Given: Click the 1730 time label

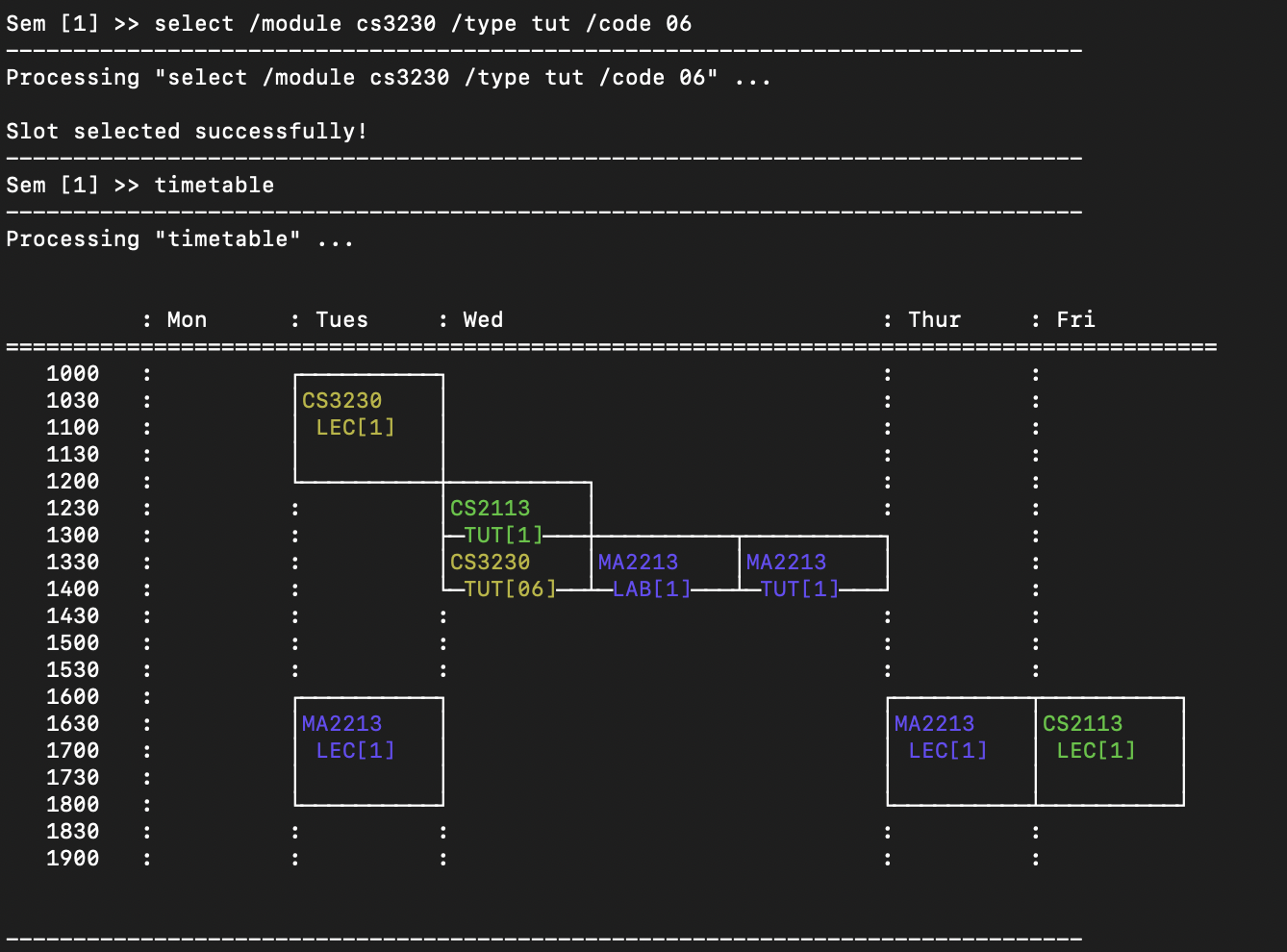Looking at the screenshot, I should pyautogui.click(x=73, y=778).
